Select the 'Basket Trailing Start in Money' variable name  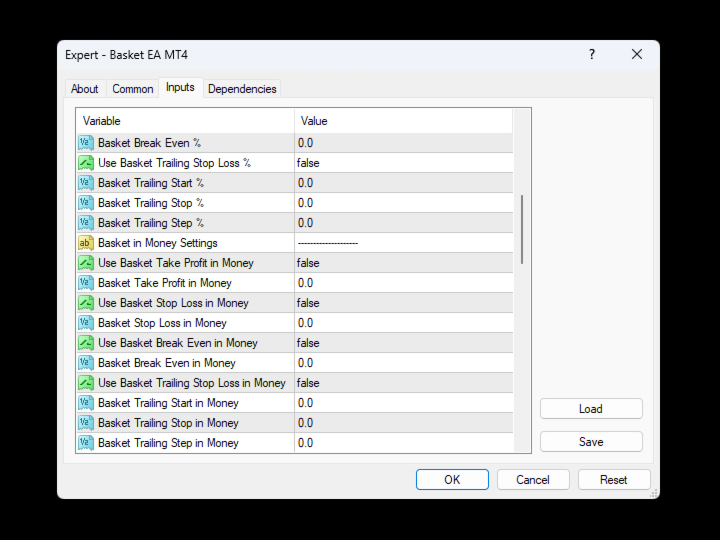[168, 403]
